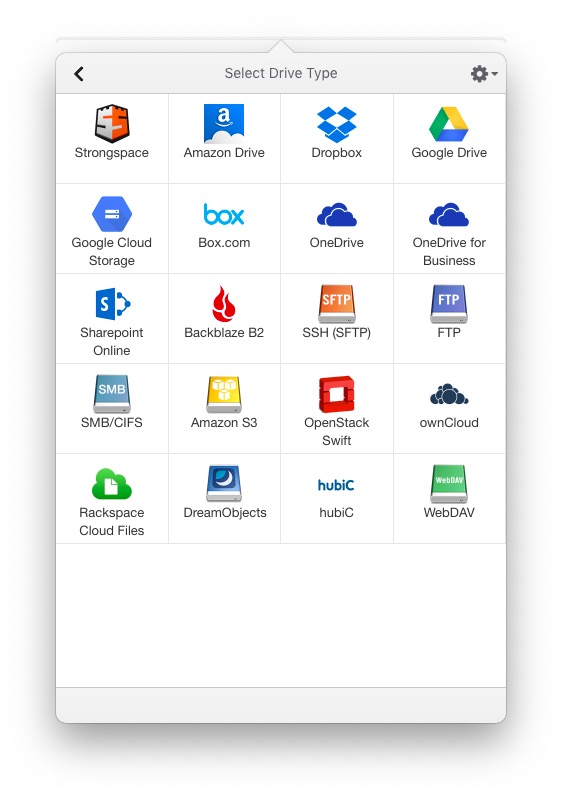
Task: Choose OneDrive for Business icon
Action: [449, 214]
